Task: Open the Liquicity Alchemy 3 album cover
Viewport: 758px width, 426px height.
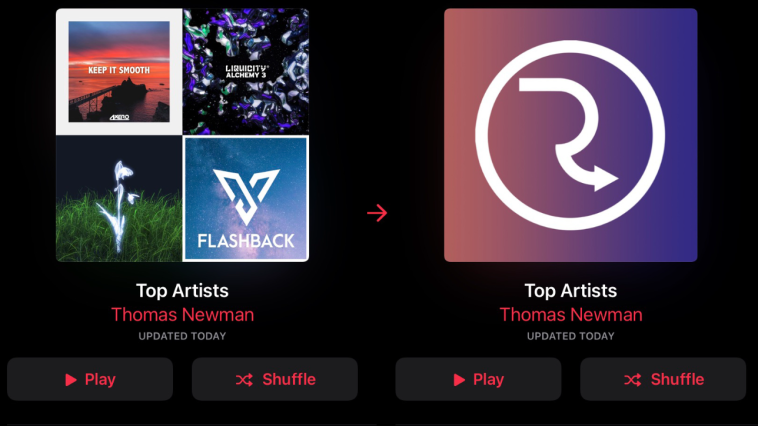Action: coord(246,72)
